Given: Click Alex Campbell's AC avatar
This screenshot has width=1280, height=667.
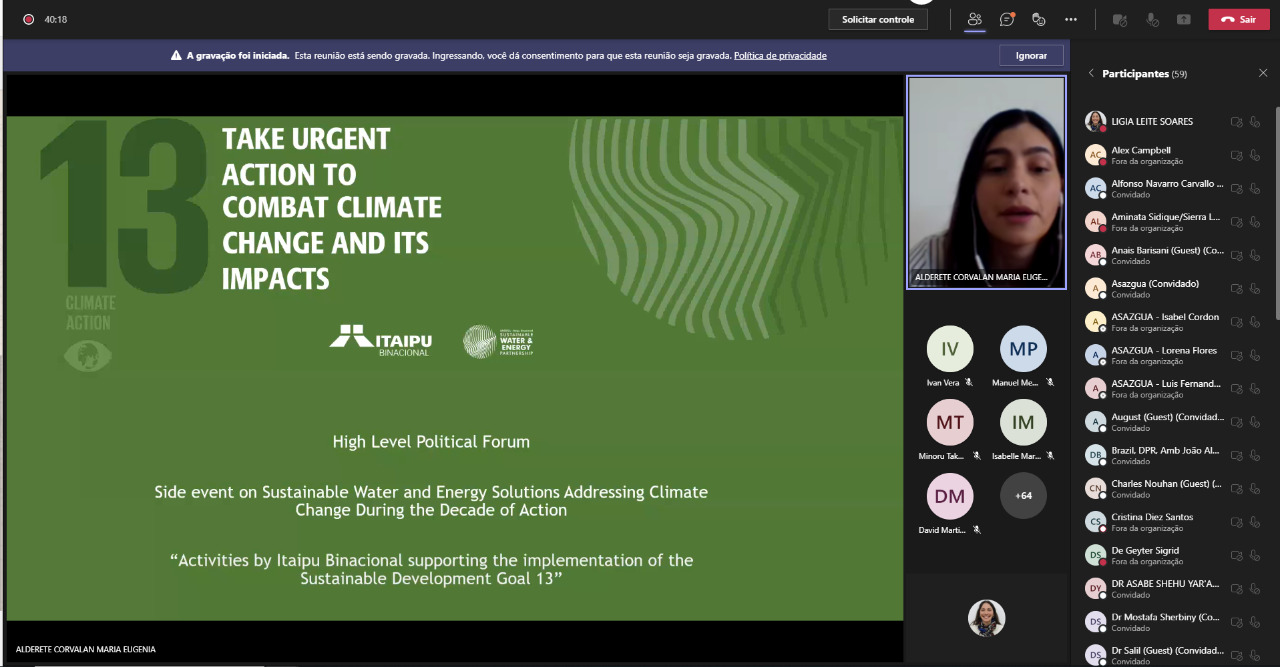Looking at the screenshot, I should coord(1096,155).
